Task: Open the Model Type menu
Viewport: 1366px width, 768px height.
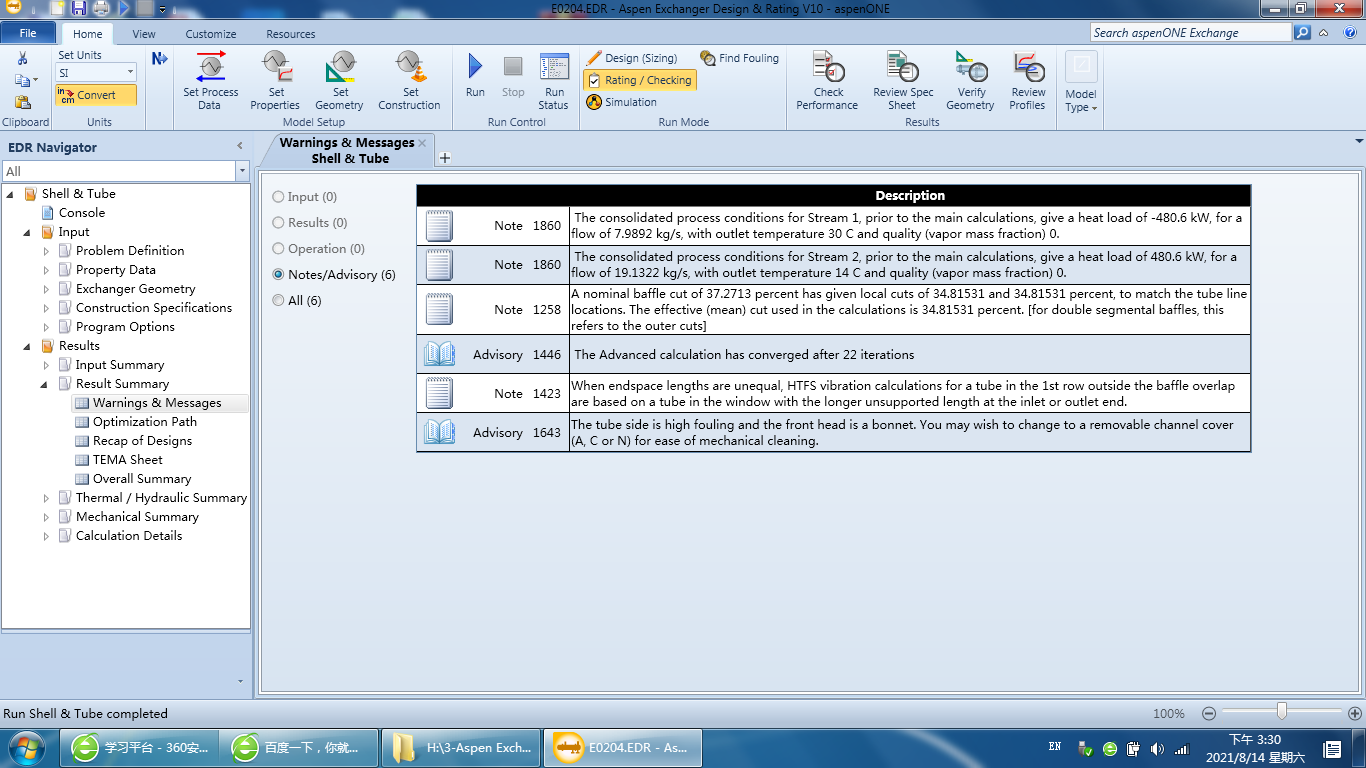Action: tap(1081, 82)
